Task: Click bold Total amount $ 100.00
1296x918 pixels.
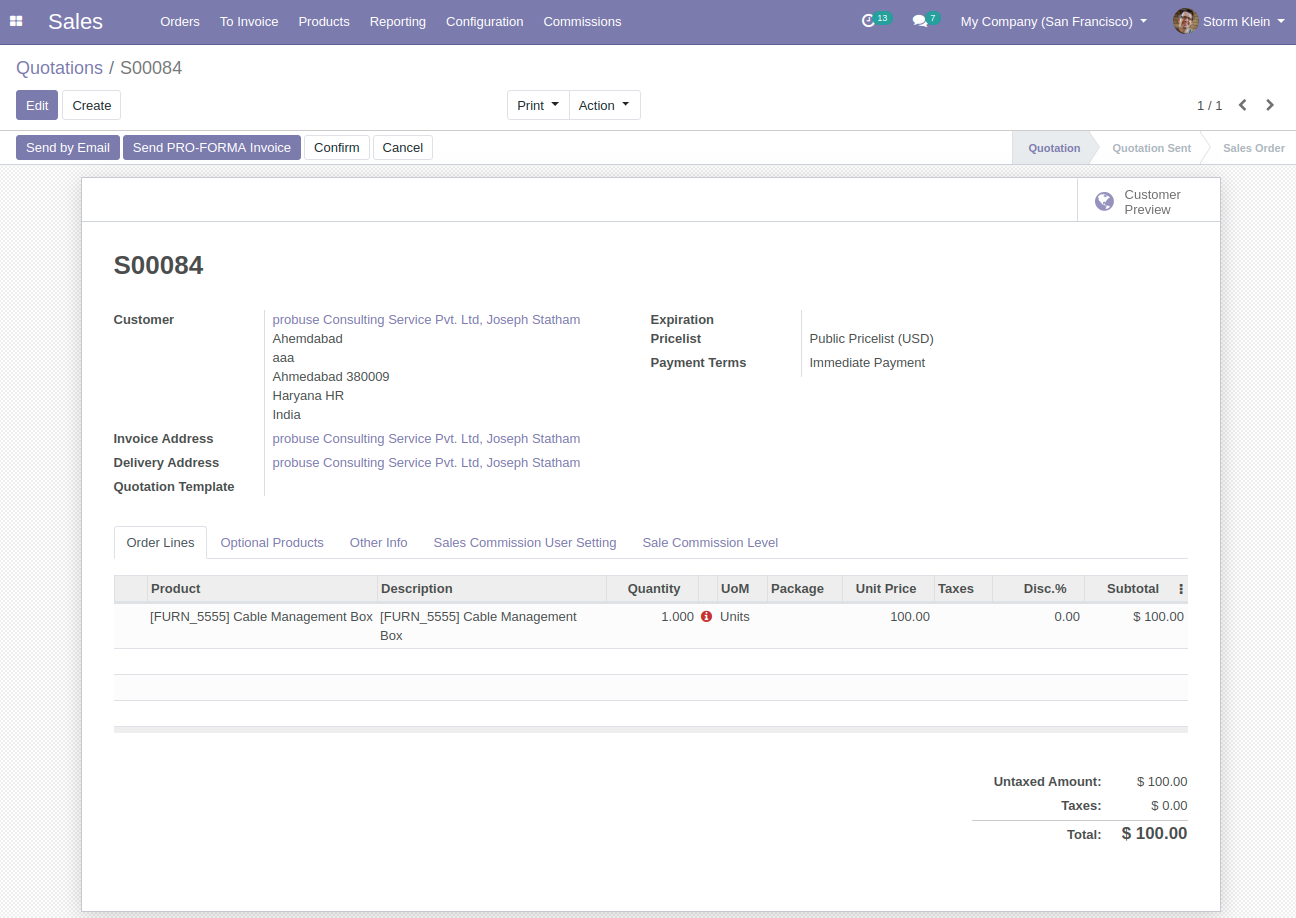Action: (1154, 834)
